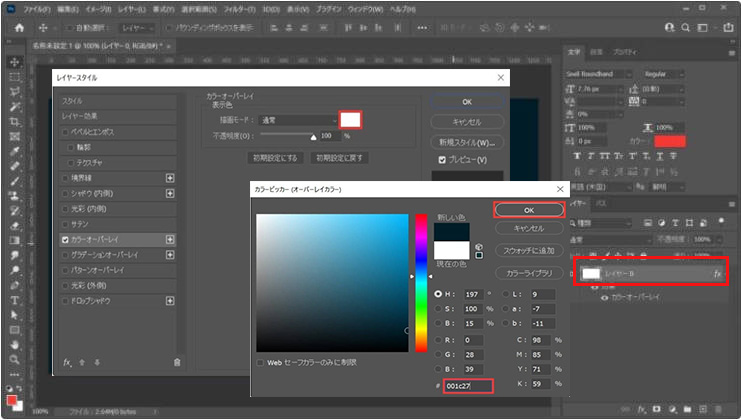Click the three-dots more options icon

pos(422,28)
